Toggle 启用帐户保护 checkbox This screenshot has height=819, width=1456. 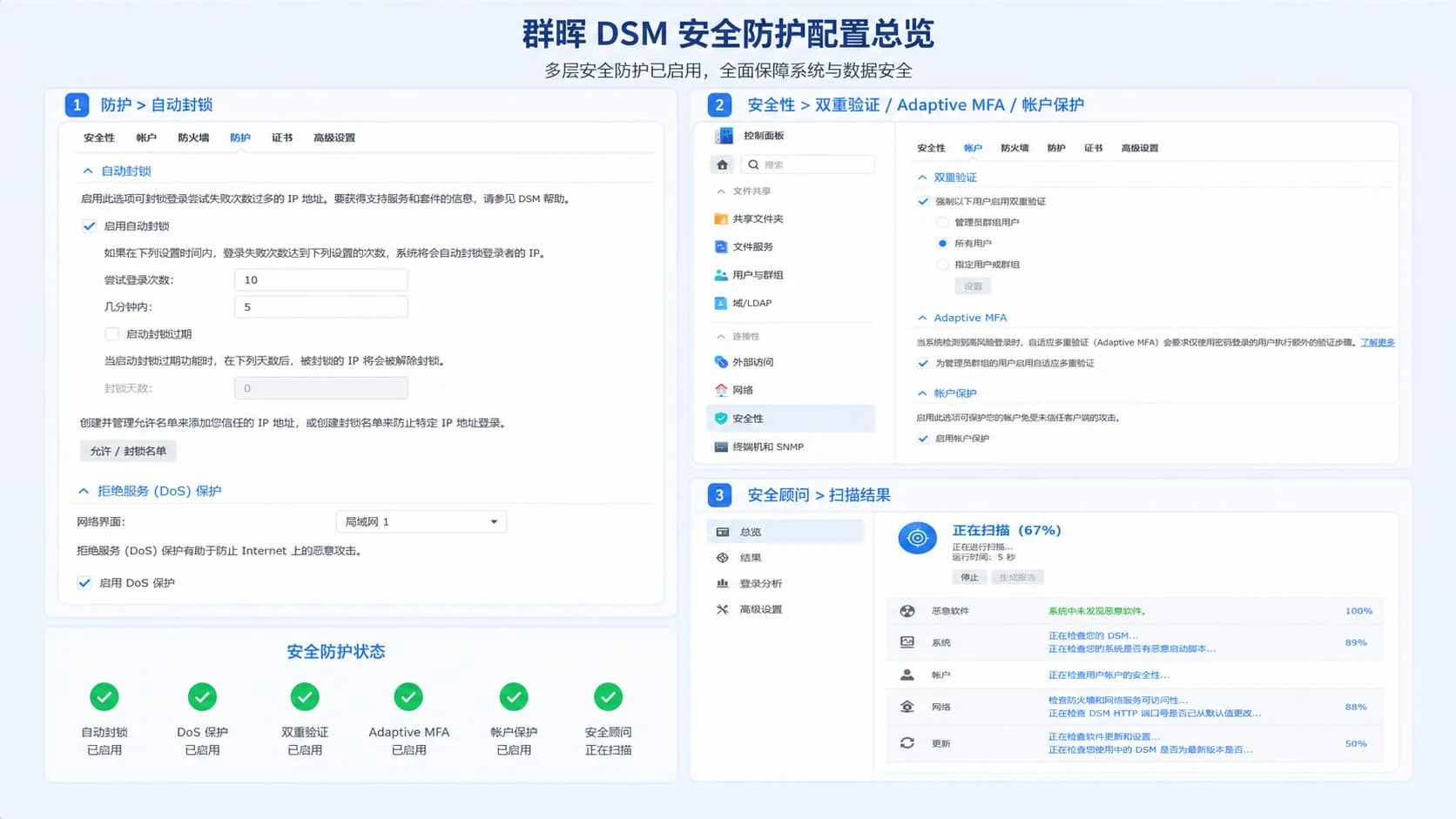923,438
